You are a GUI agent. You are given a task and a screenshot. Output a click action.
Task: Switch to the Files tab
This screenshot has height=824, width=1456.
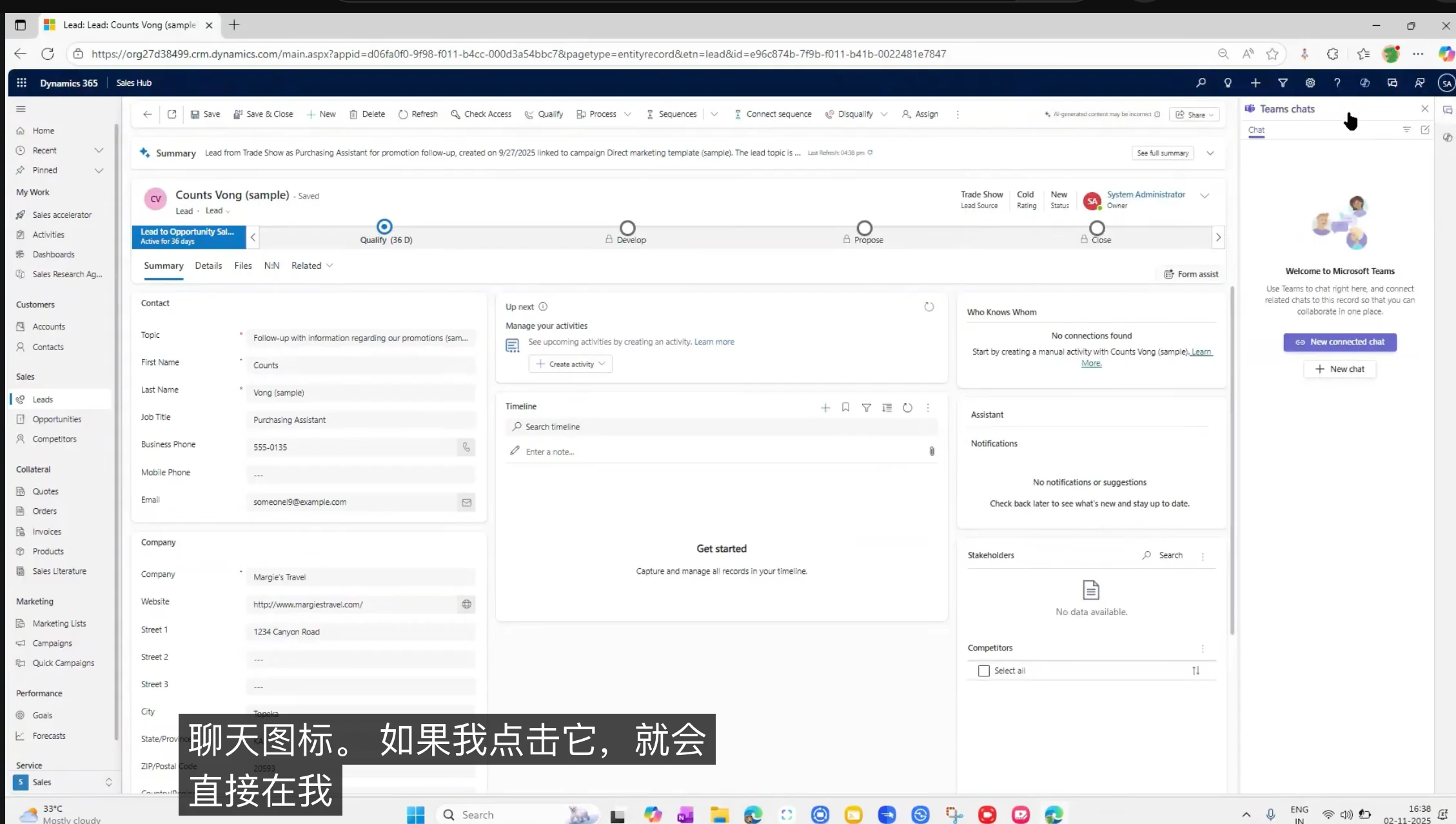coord(243,266)
